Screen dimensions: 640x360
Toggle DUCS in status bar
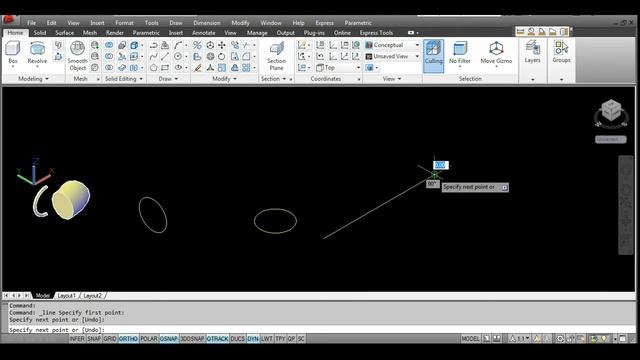(x=238, y=339)
